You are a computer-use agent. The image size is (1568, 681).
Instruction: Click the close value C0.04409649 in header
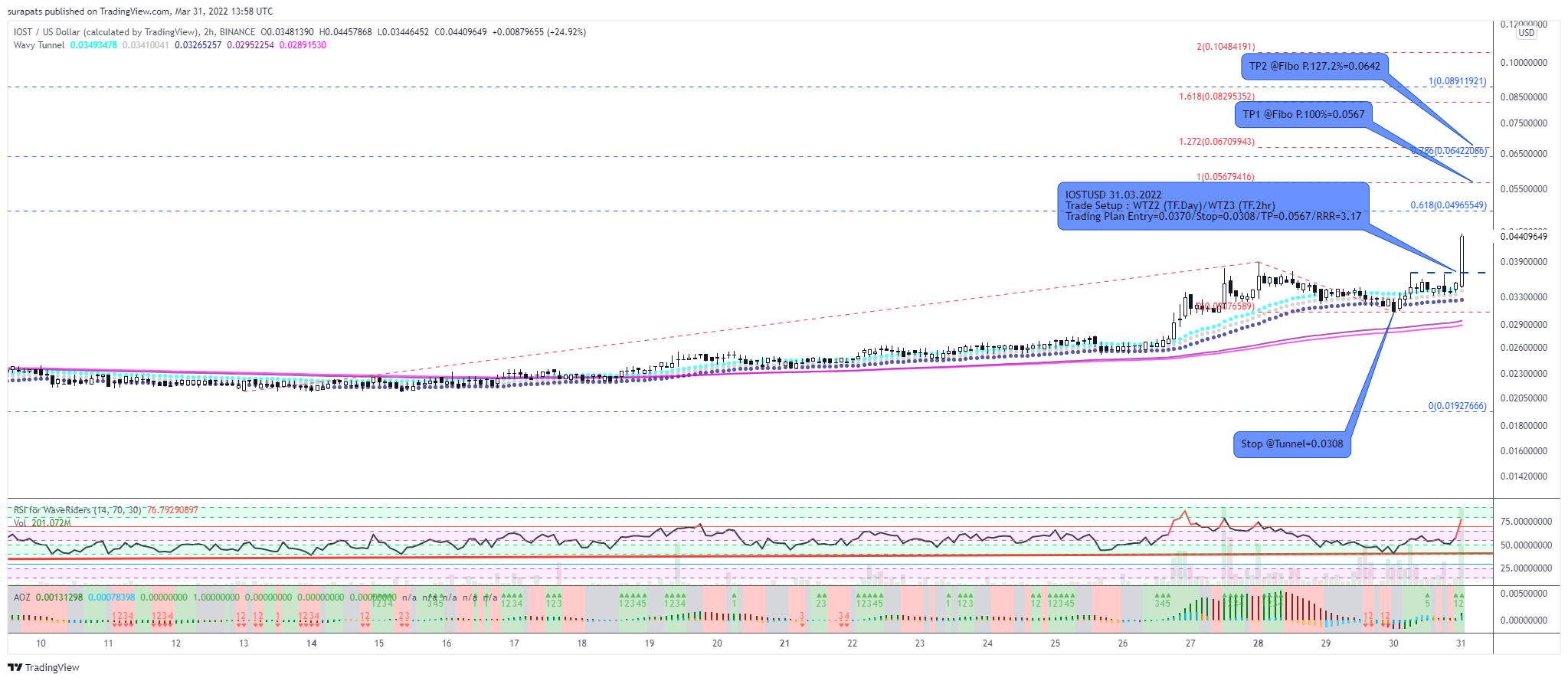tap(461, 32)
